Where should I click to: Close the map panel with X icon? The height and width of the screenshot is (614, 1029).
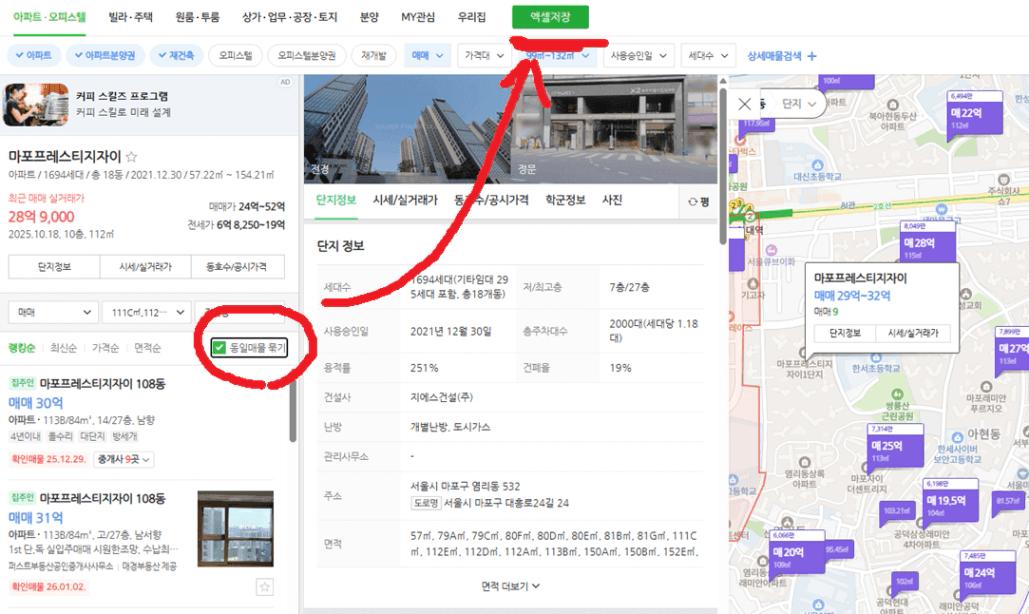744,104
